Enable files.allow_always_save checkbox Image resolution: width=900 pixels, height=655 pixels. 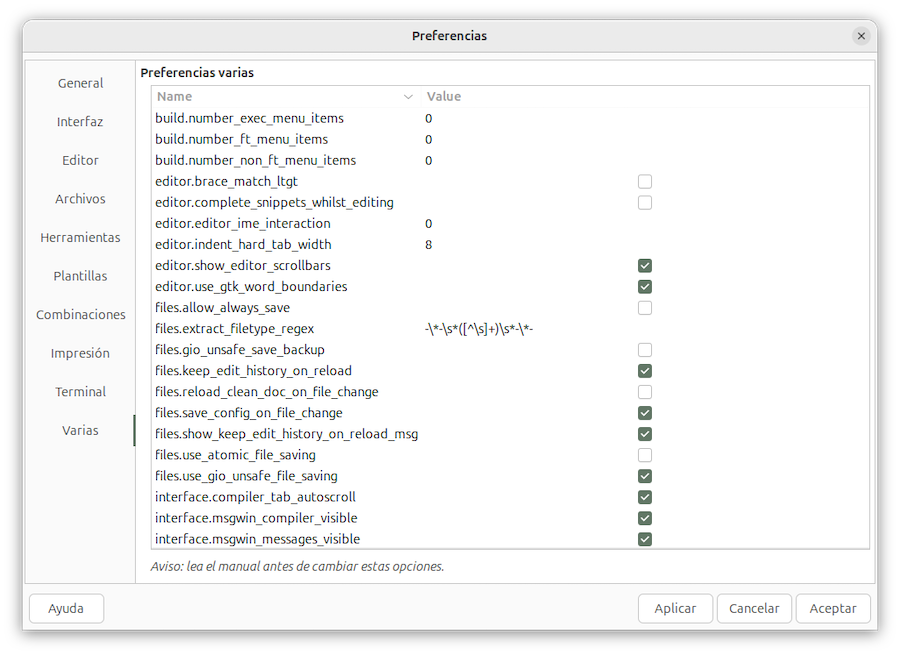645,308
